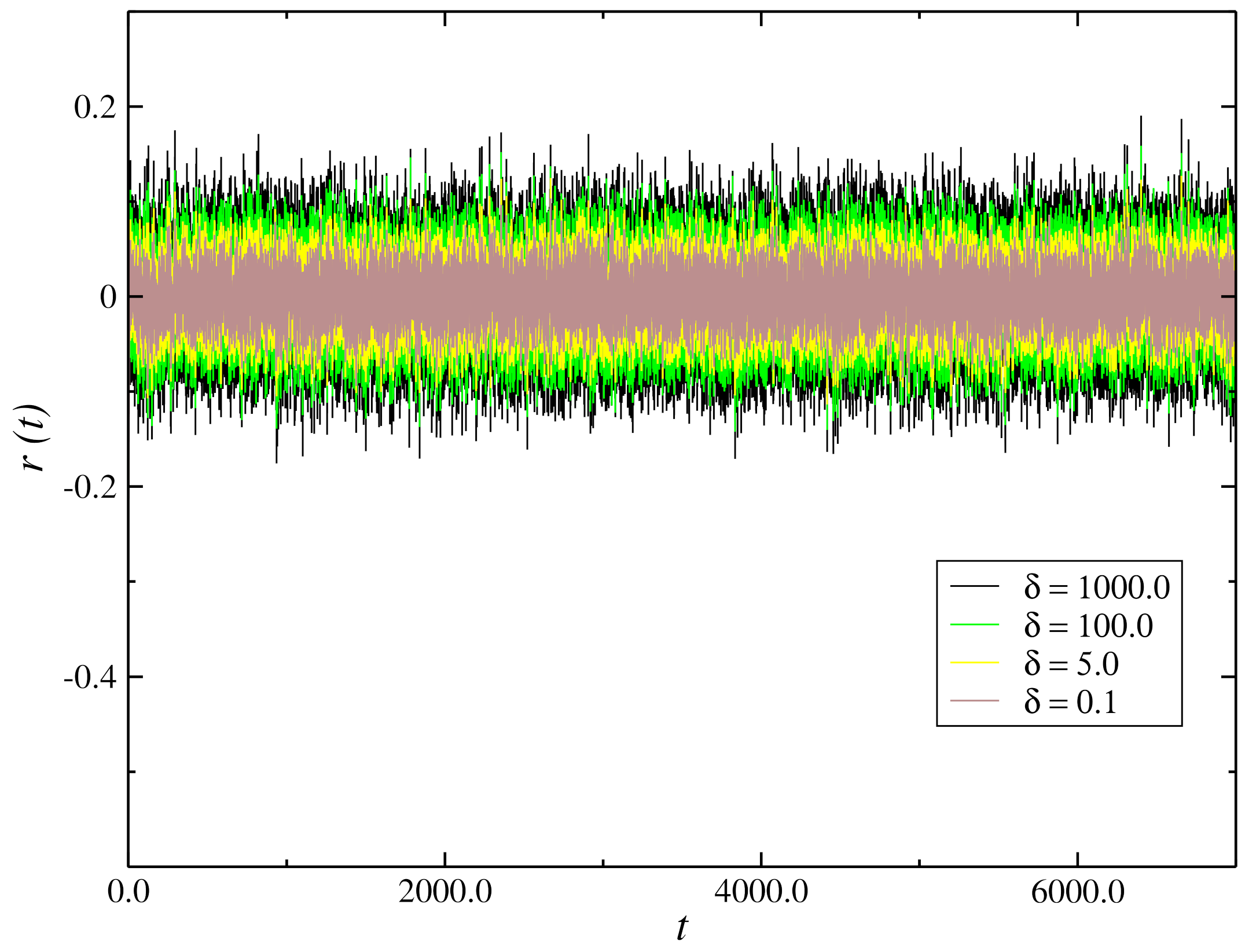Select the δ = 5.0 legend label

pos(1071,663)
